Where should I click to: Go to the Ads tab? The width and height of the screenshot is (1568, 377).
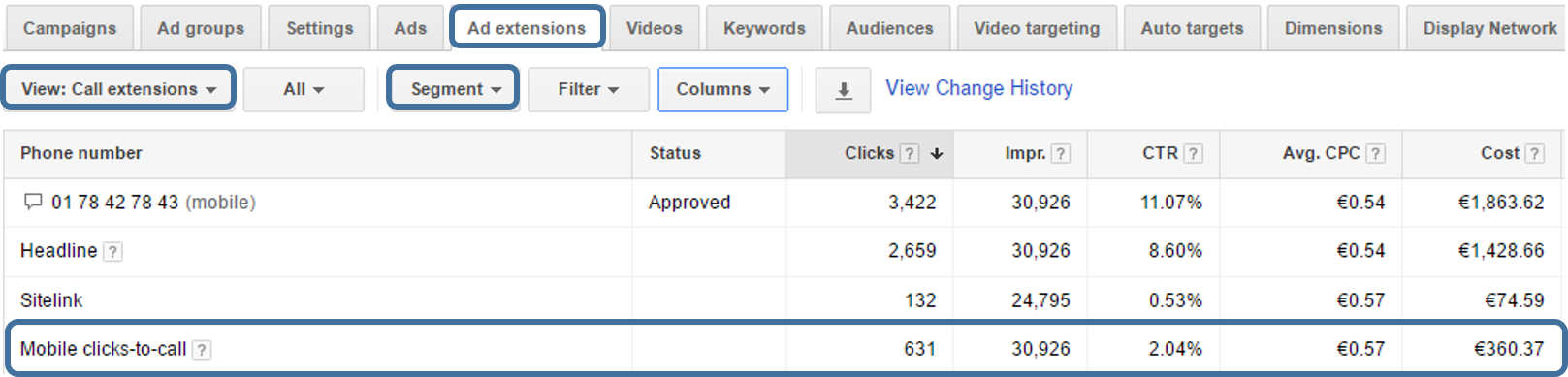(x=410, y=28)
